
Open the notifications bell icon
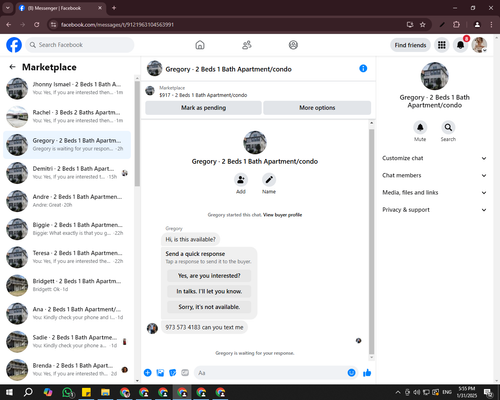pos(460,45)
